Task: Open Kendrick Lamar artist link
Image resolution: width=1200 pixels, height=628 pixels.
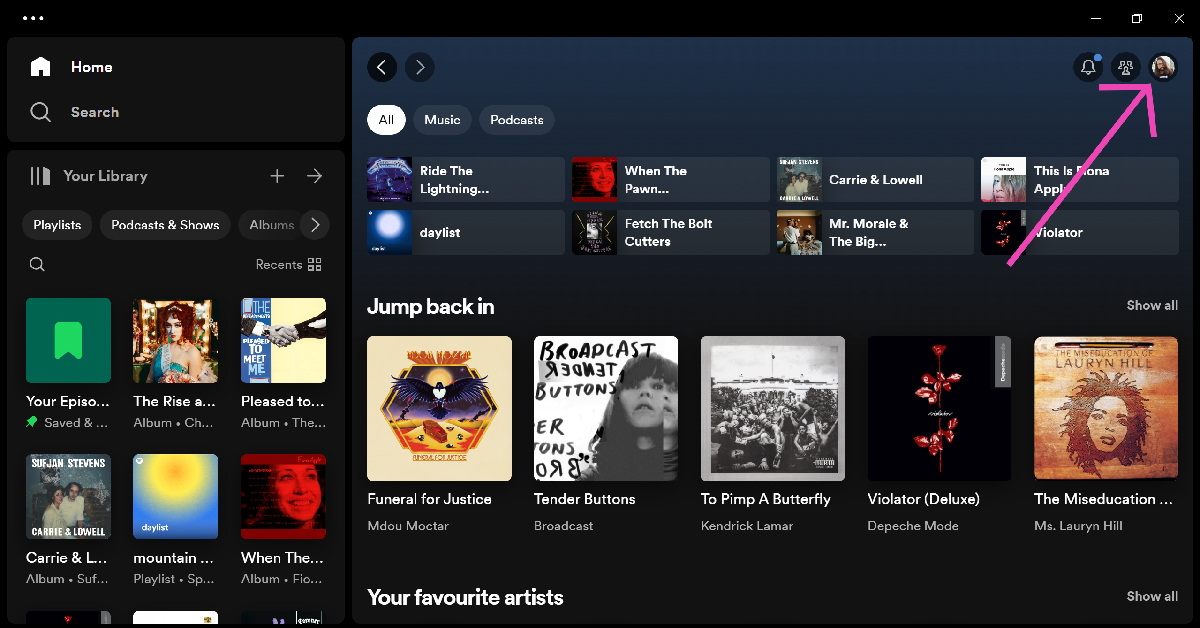Action: coord(747,526)
